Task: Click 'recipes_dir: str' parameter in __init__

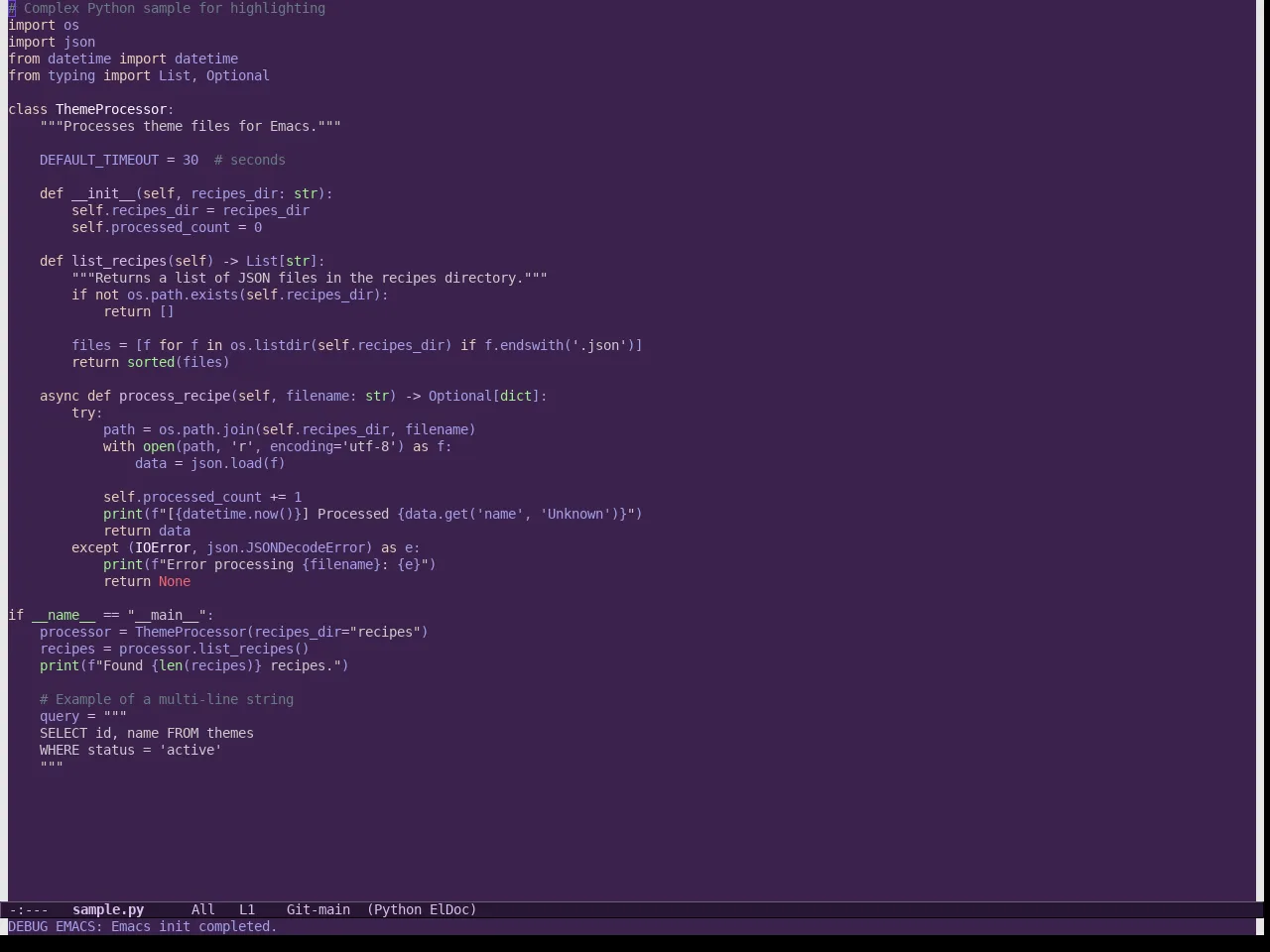Action: point(254,193)
